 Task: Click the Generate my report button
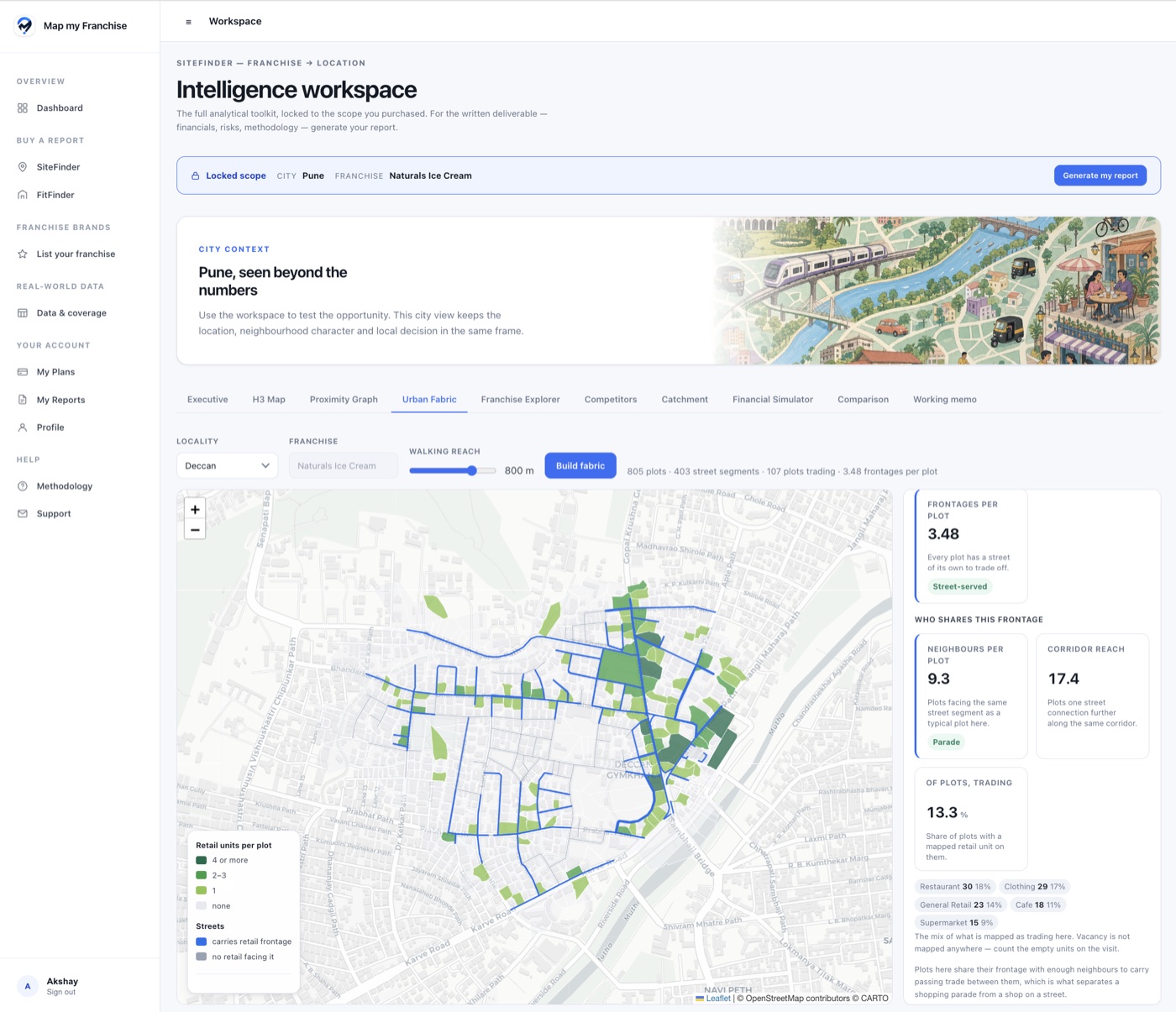tap(1100, 176)
